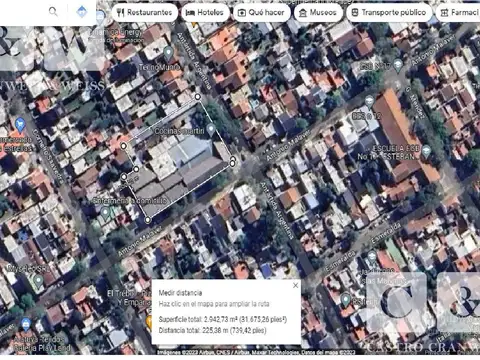Filter map by Hoteles
Screen dimensions: 480x360
point(205,13)
